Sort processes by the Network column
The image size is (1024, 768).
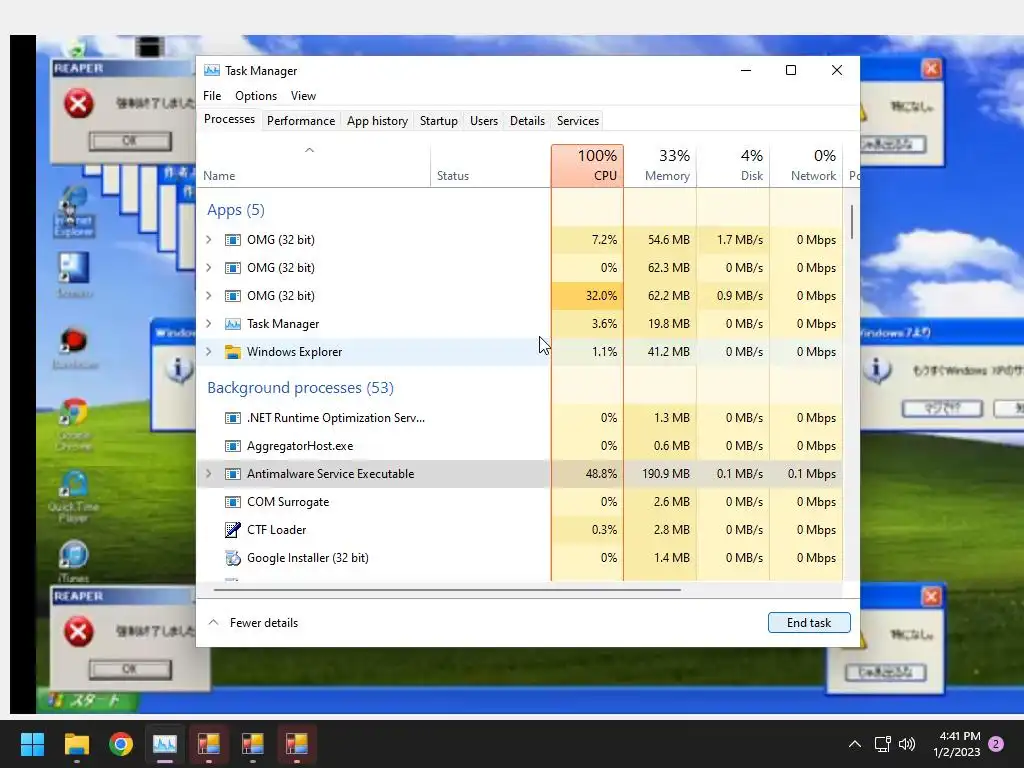pyautogui.click(x=807, y=166)
